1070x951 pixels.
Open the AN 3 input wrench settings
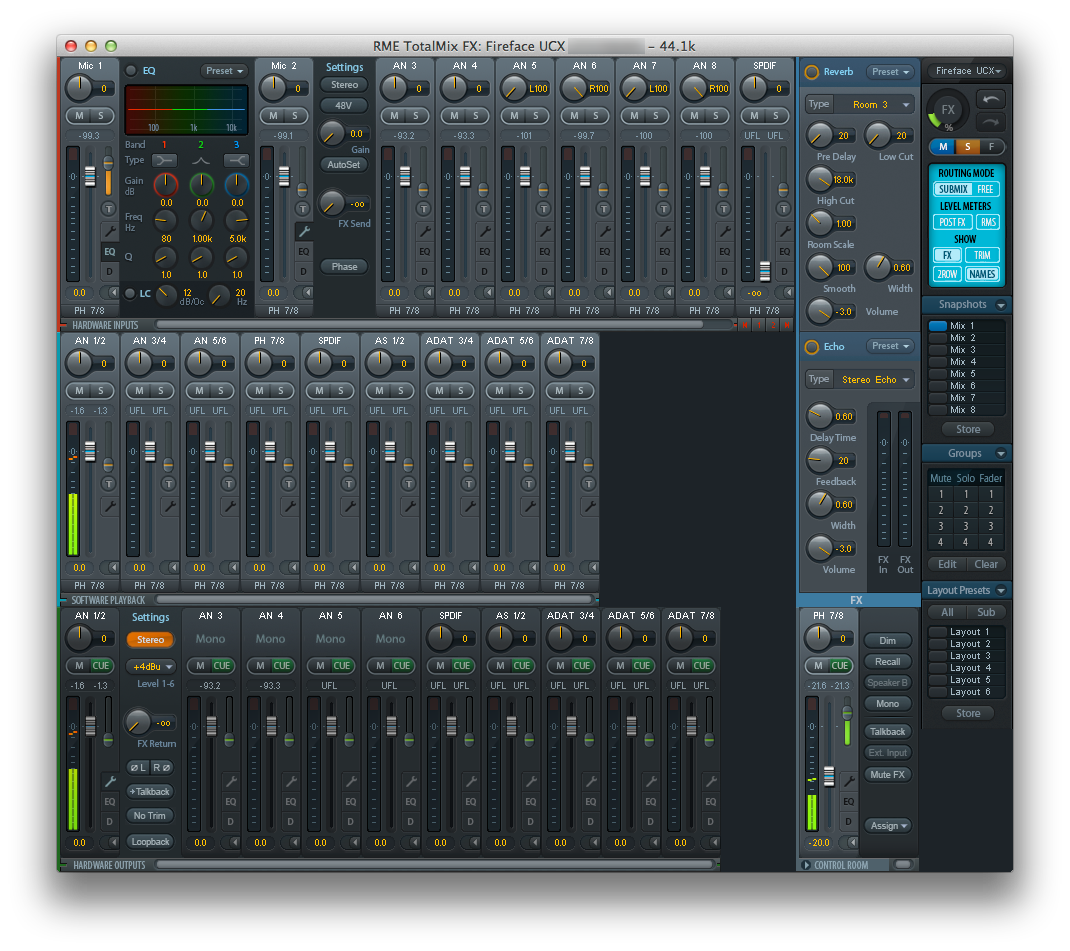[x=424, y=231]
